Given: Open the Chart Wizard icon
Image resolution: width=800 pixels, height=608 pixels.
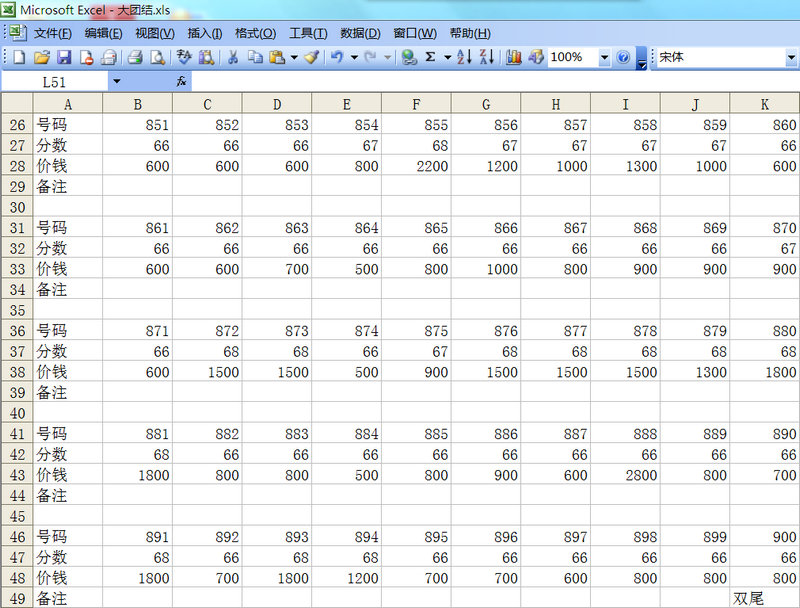Looking at the screenshot, I should click(514, 58).
